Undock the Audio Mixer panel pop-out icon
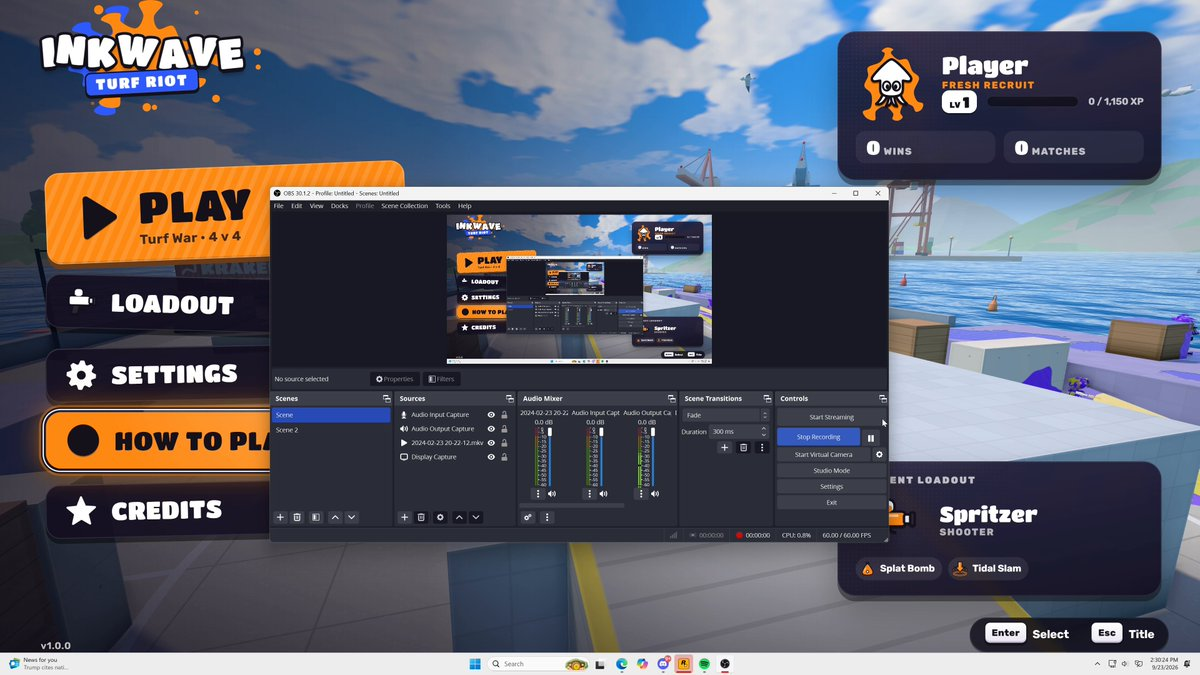1200x675 pixels. pos(671,398)
